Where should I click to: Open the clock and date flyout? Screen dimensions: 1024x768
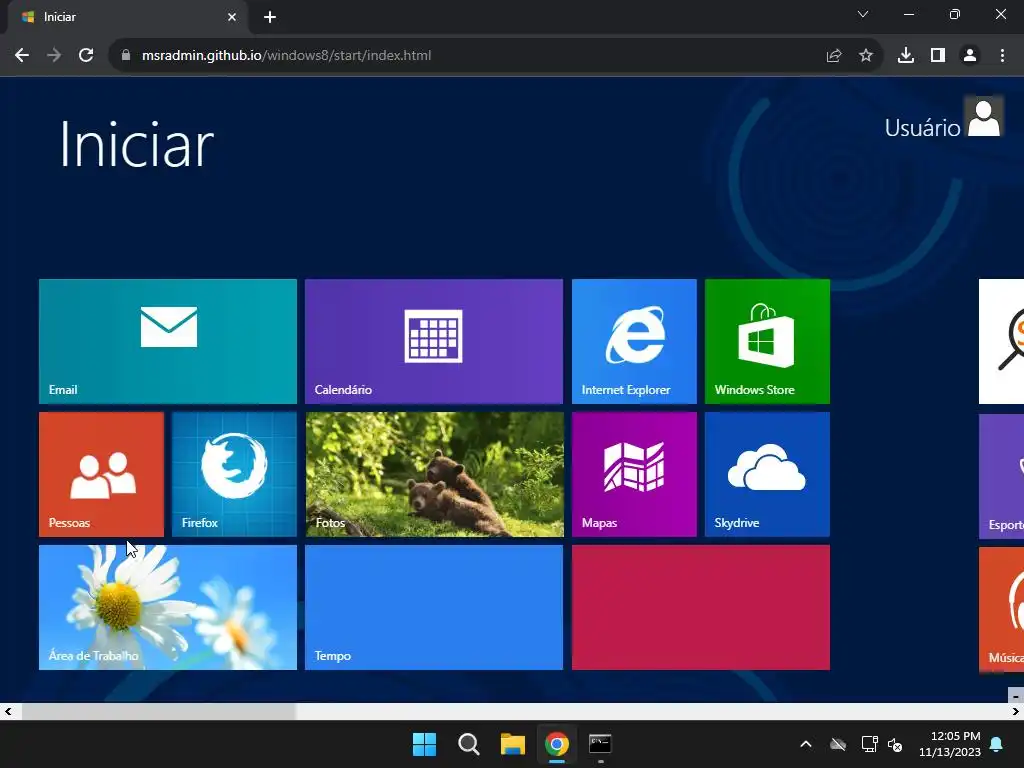[950, 744]
